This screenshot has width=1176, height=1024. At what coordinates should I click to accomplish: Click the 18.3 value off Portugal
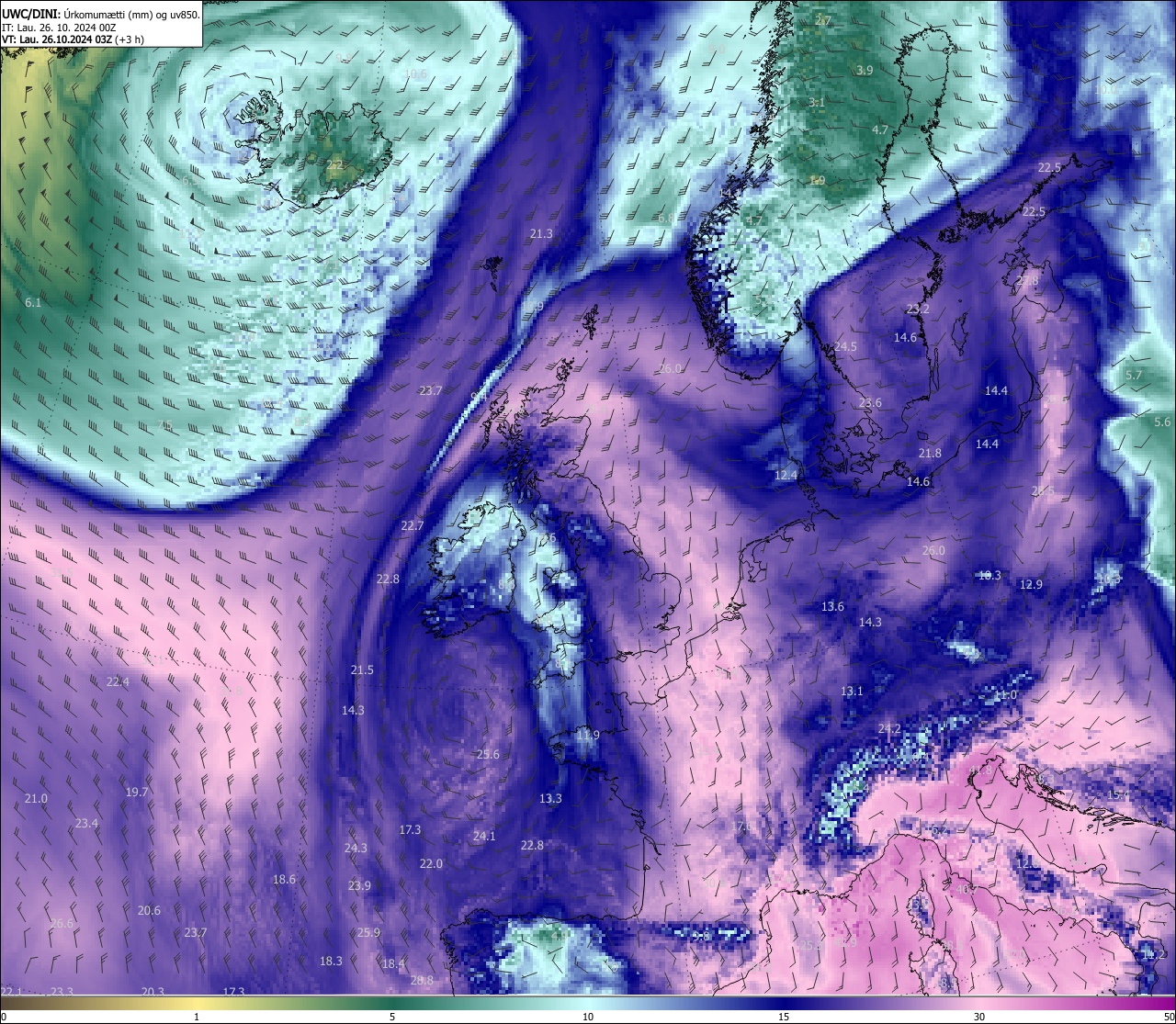tap(331, 961)
